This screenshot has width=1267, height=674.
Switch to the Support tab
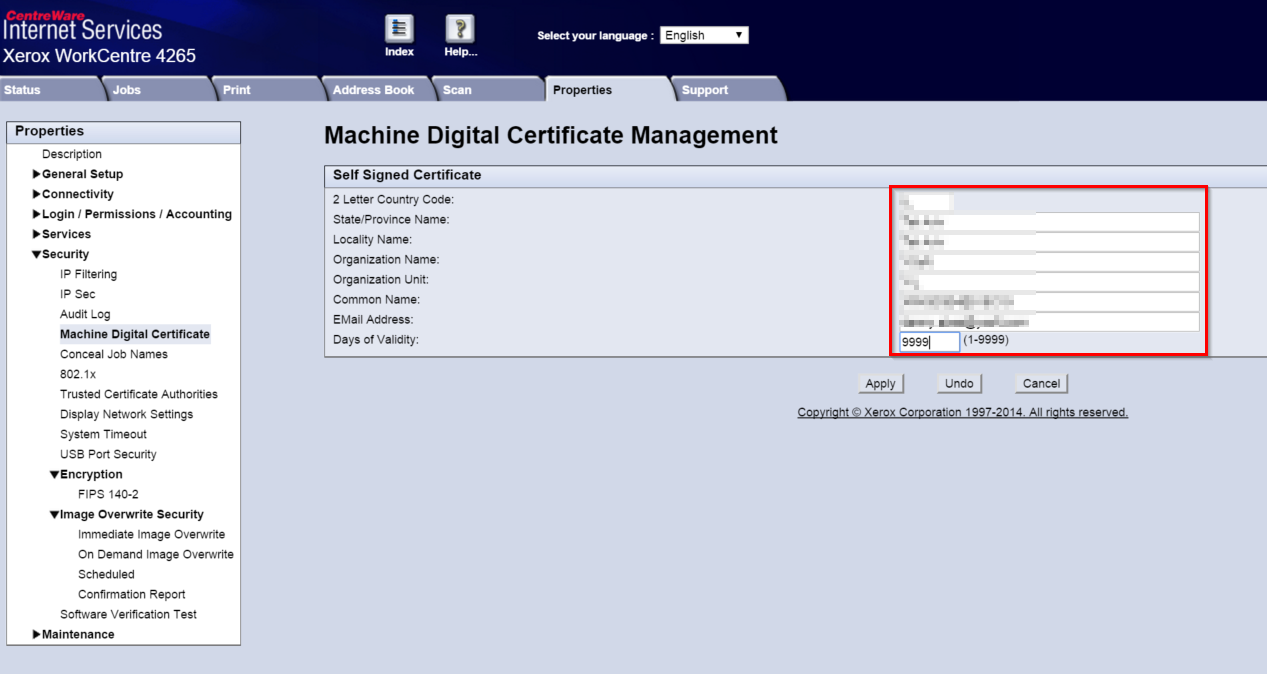click(x=704, y=89)
